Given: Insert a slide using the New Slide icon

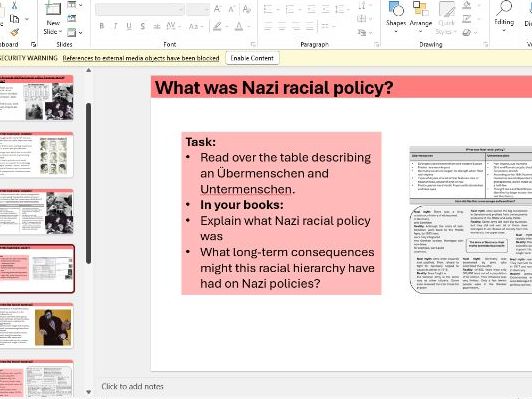Looking at the screenshot, I should pos(53,8).
